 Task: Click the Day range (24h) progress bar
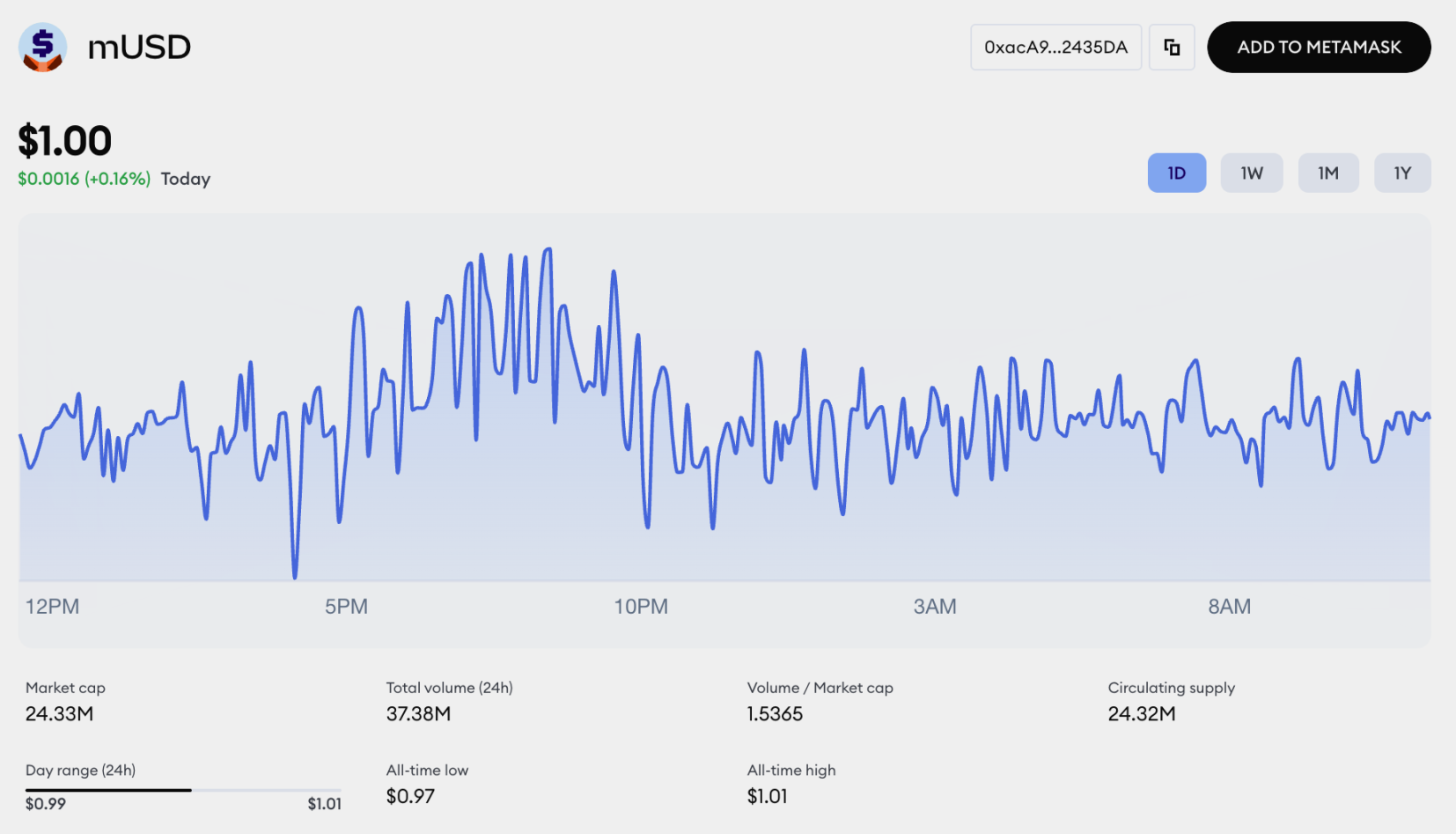pos(183,790)
